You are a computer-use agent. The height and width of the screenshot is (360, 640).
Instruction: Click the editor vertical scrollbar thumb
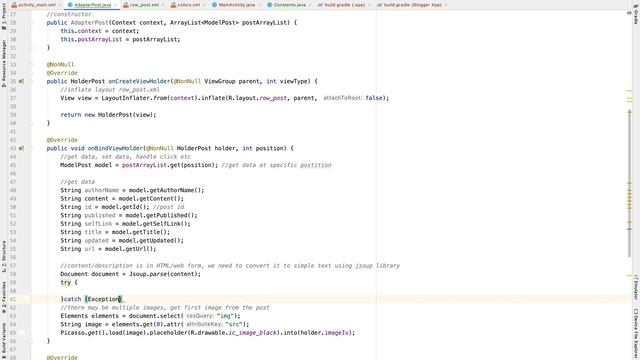[629, 184]
